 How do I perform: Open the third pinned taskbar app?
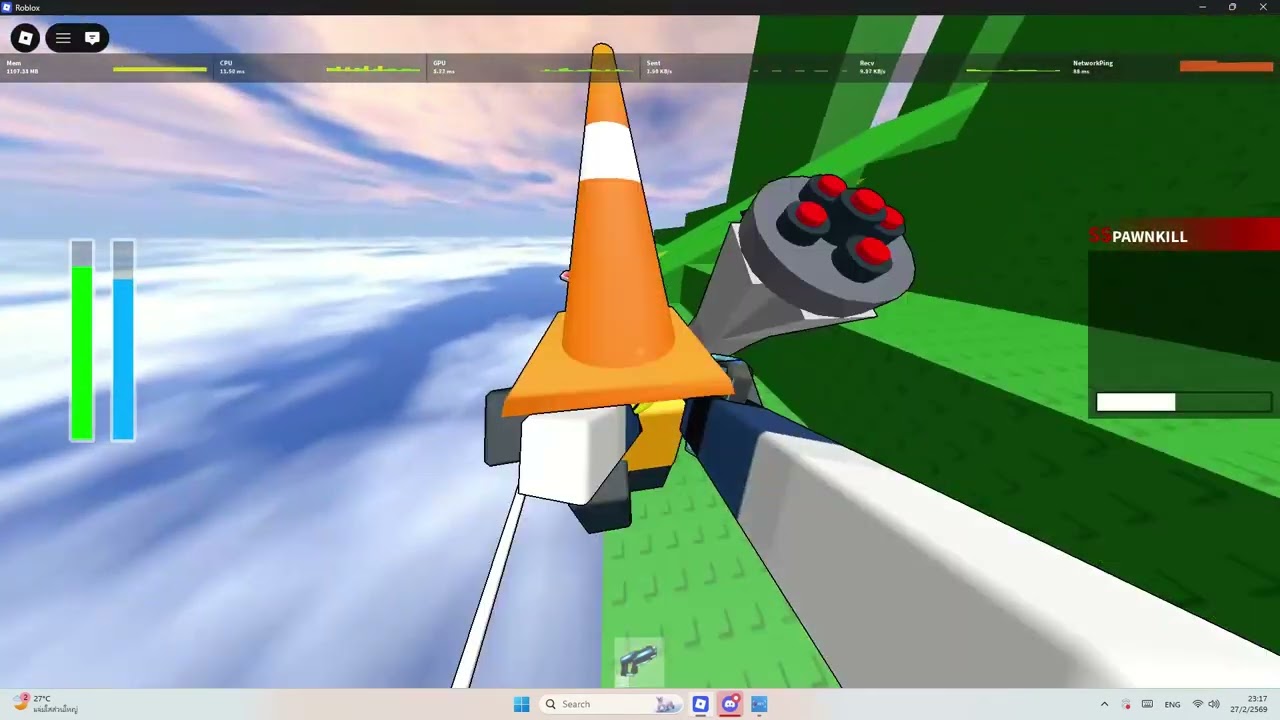759,704
